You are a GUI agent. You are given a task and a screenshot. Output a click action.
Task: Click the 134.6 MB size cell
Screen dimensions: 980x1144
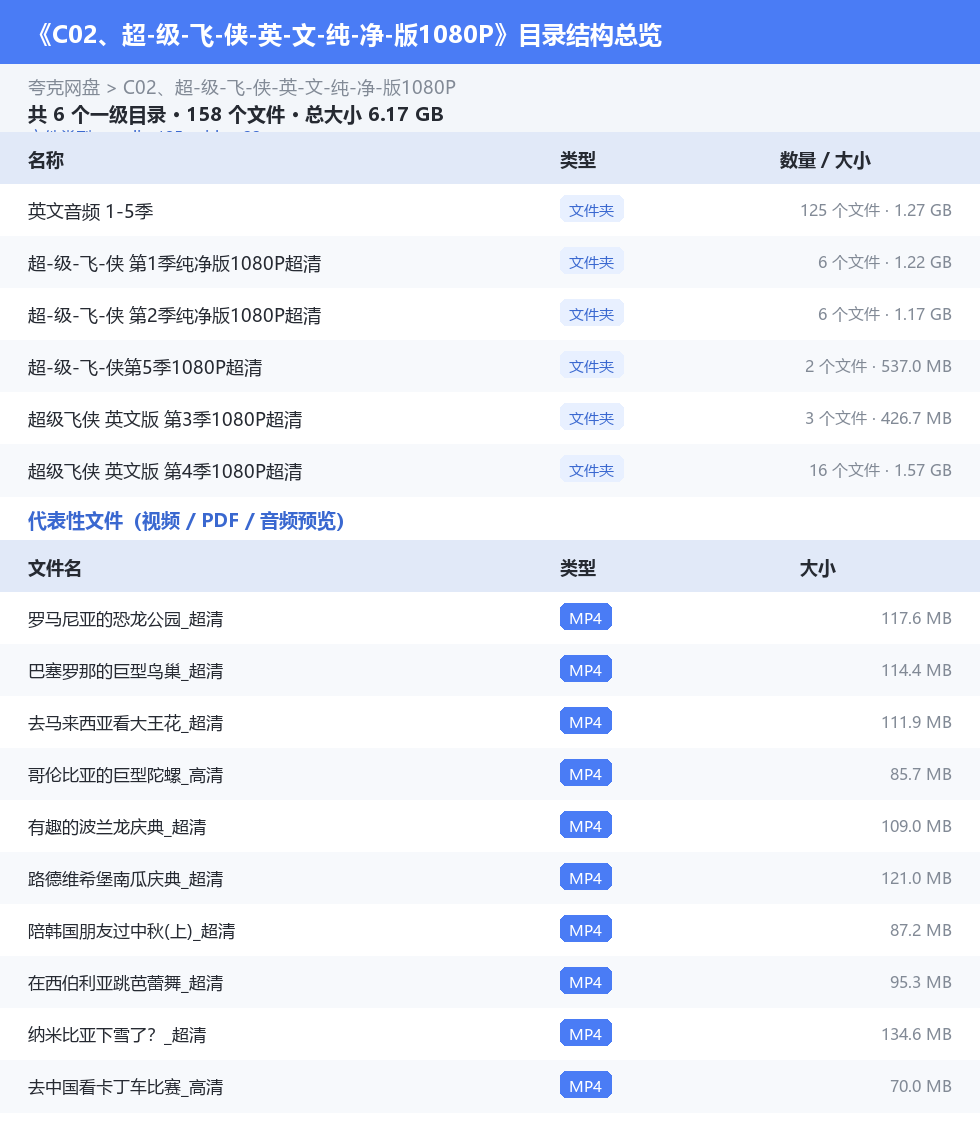(916, 1034)
